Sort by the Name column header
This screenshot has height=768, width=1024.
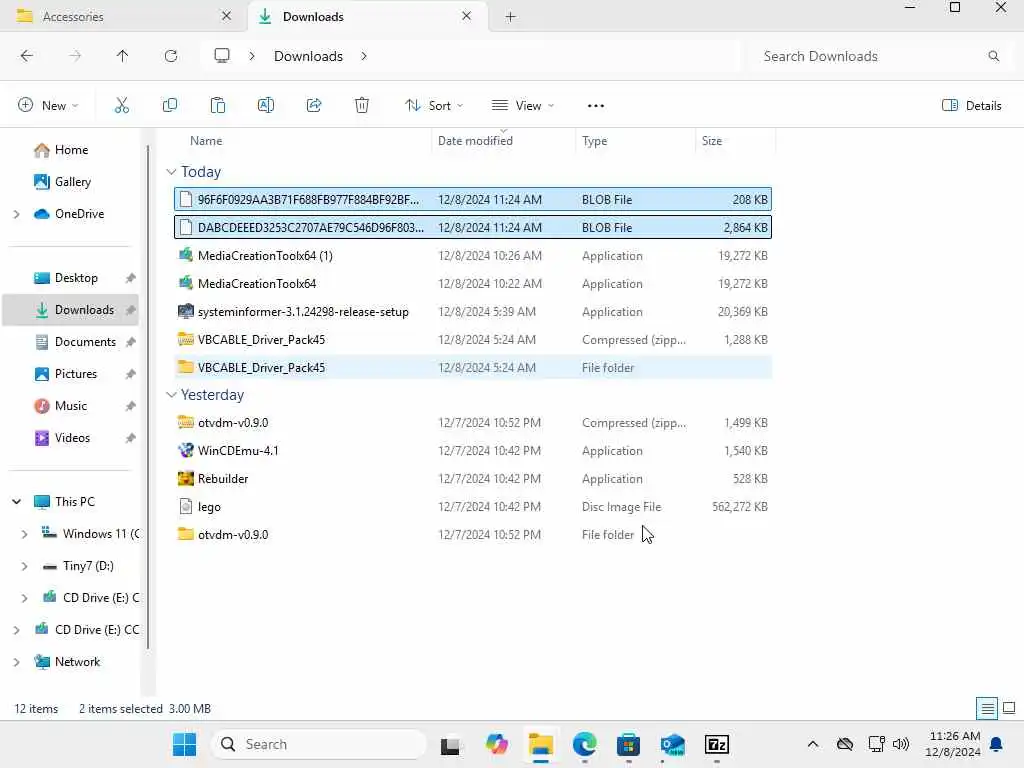point(206,140)
